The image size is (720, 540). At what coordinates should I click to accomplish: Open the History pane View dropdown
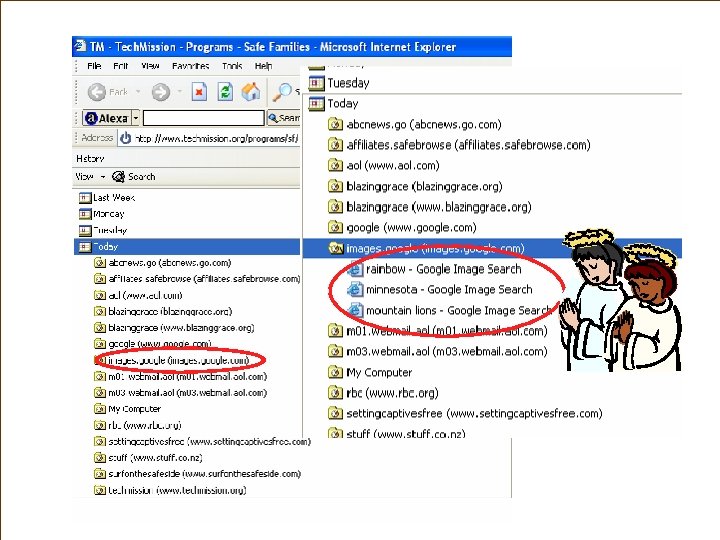click(90, 176)
